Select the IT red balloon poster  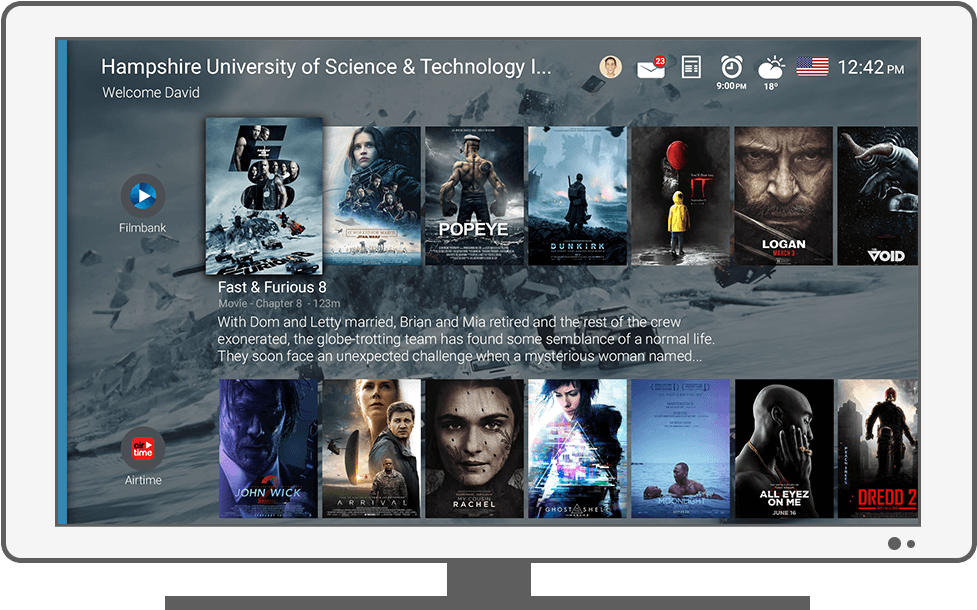tap(680, 196)
